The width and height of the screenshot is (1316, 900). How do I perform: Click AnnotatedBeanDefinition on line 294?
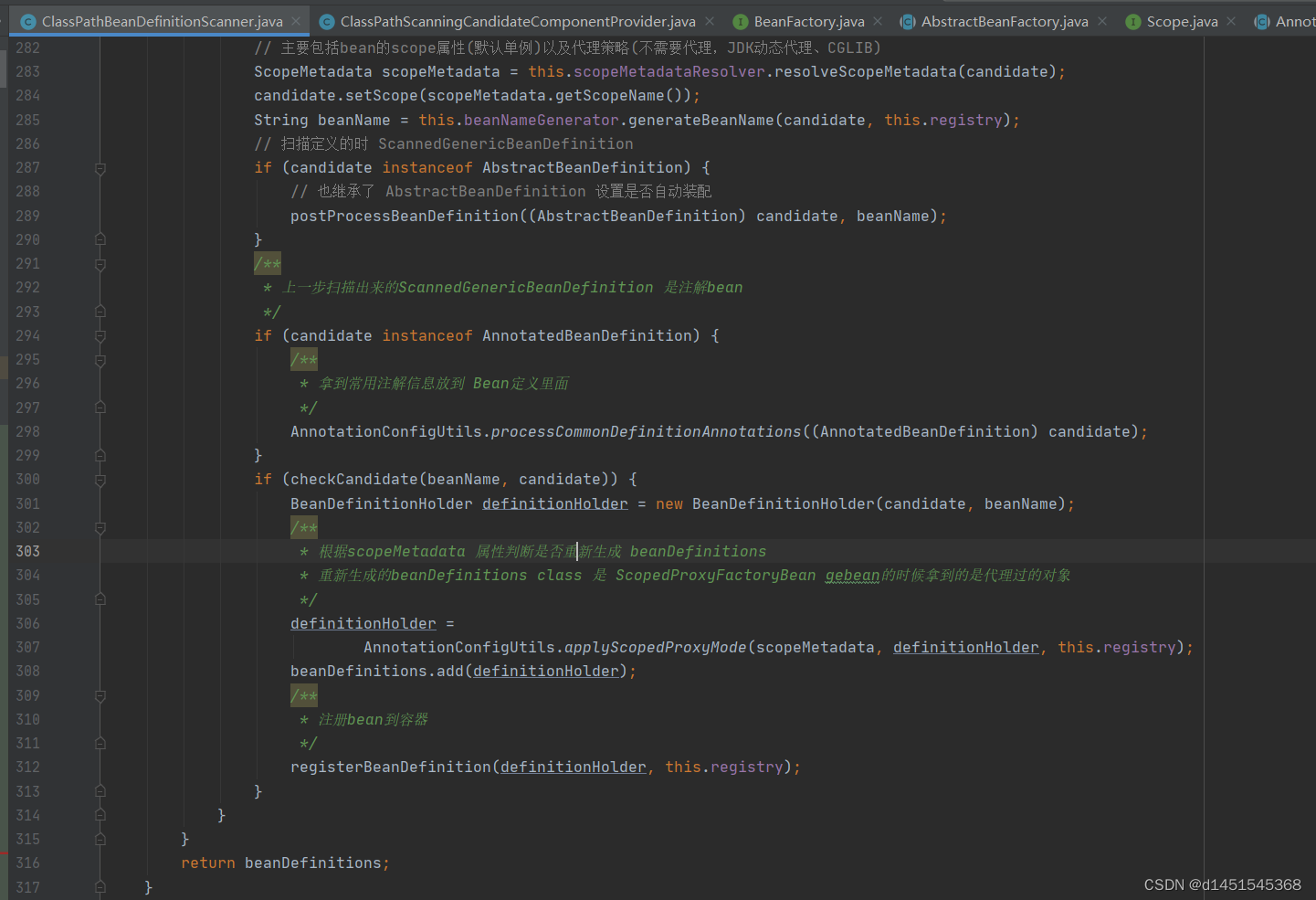tap(587, 335)
